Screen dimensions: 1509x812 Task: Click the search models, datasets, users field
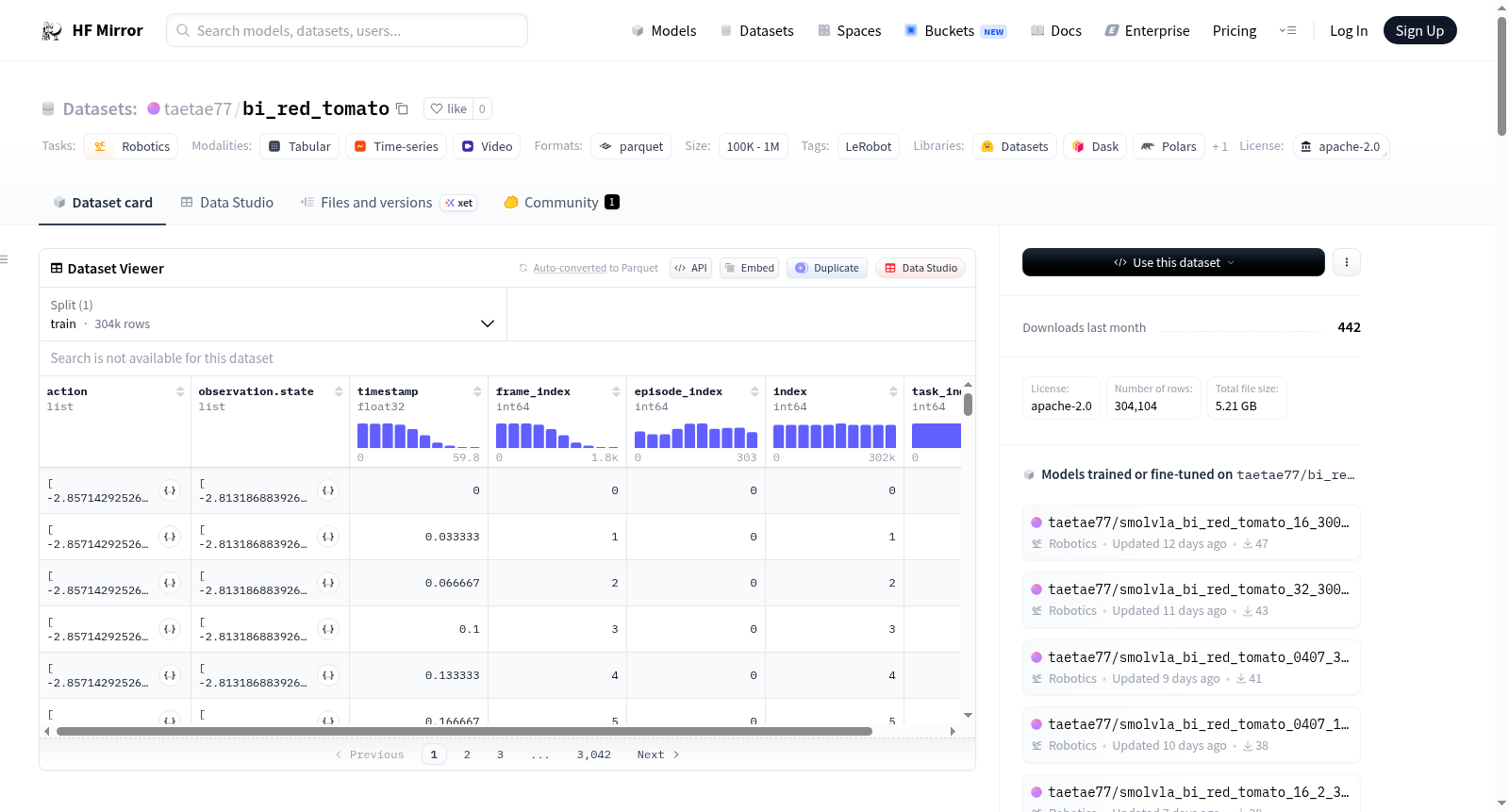pyautogui.click(x=347, y=30)
